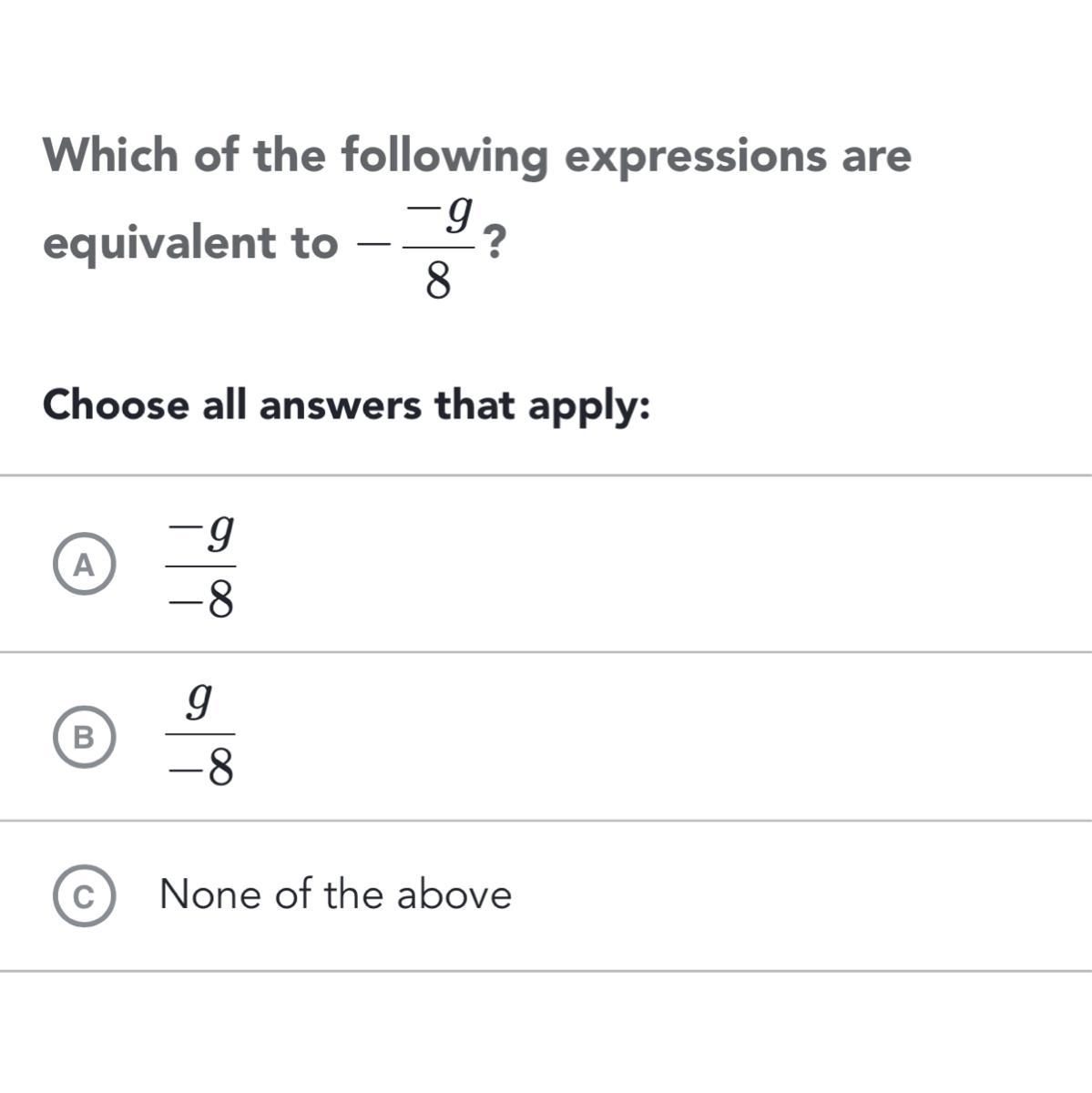Select answer choice C circle
The height and width of the screenshot is (1093, 1092).
click(83, 897)
